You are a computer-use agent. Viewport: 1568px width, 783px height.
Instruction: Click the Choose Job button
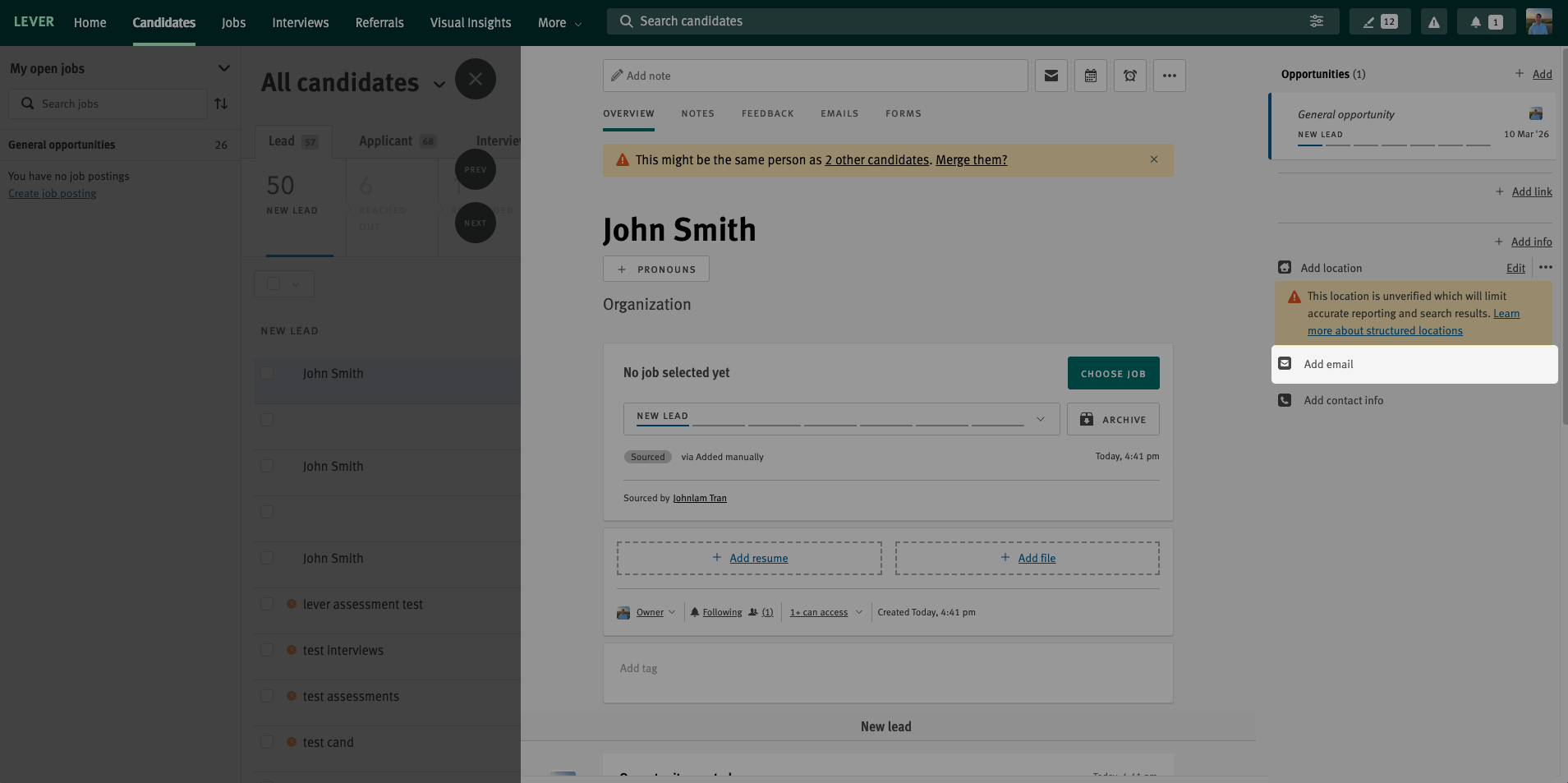[x=1112, y=373]
